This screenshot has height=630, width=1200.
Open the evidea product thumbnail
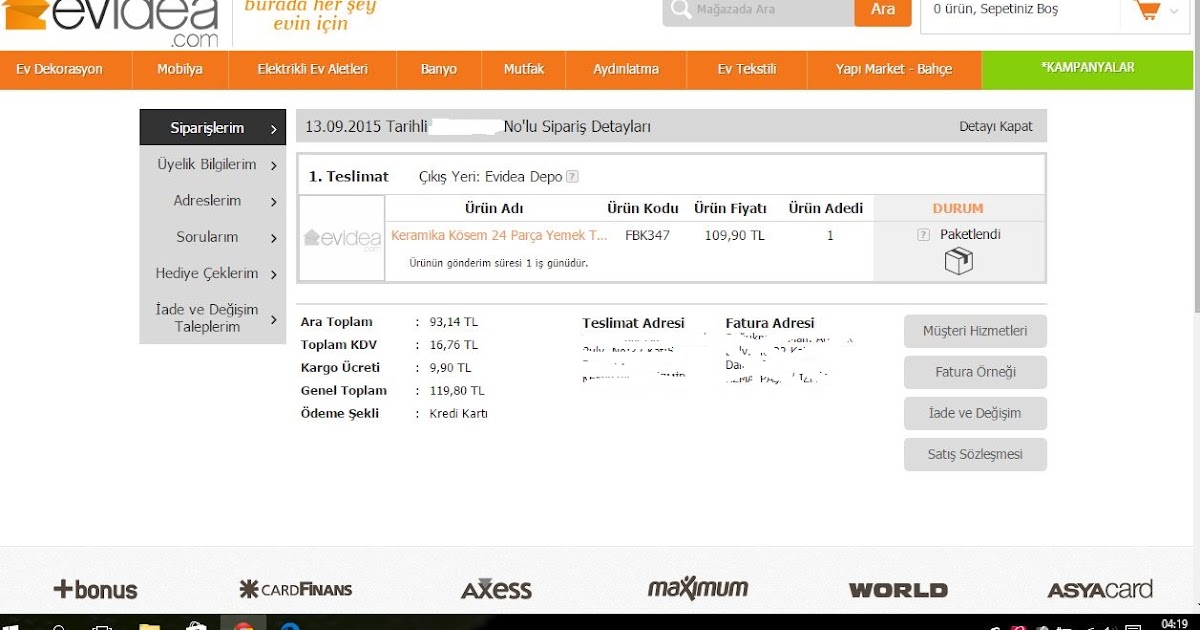click(342, 238)
